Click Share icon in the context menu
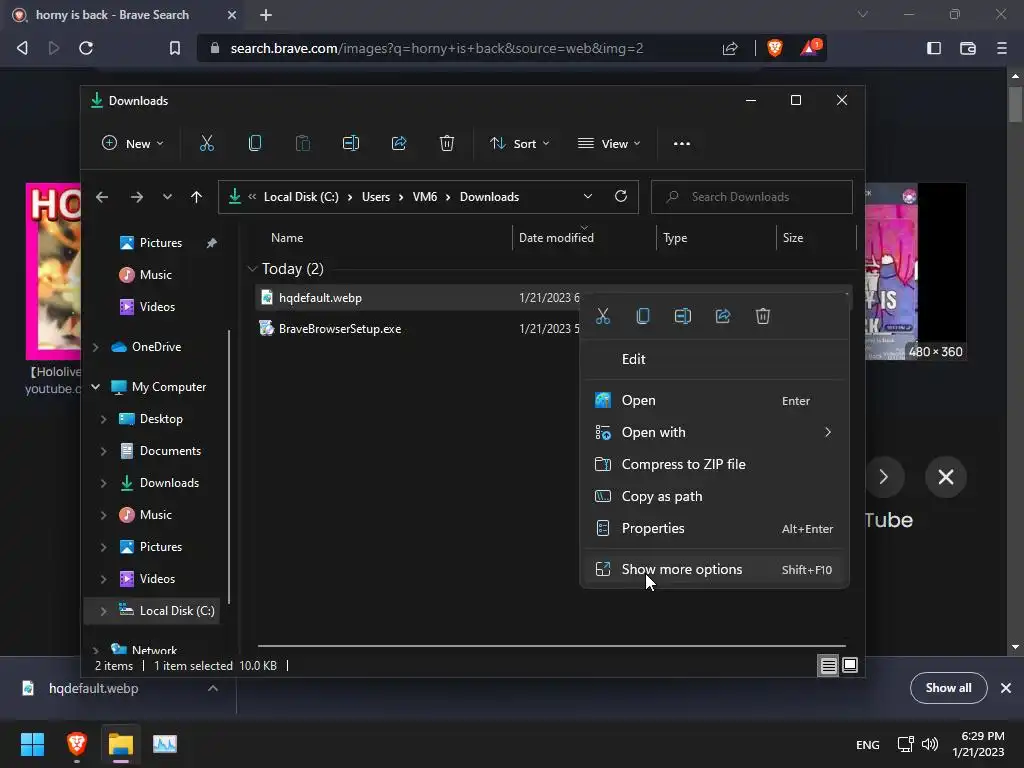Image resolution: width=1024 pixels, height=768 pixels. point(722,316)
